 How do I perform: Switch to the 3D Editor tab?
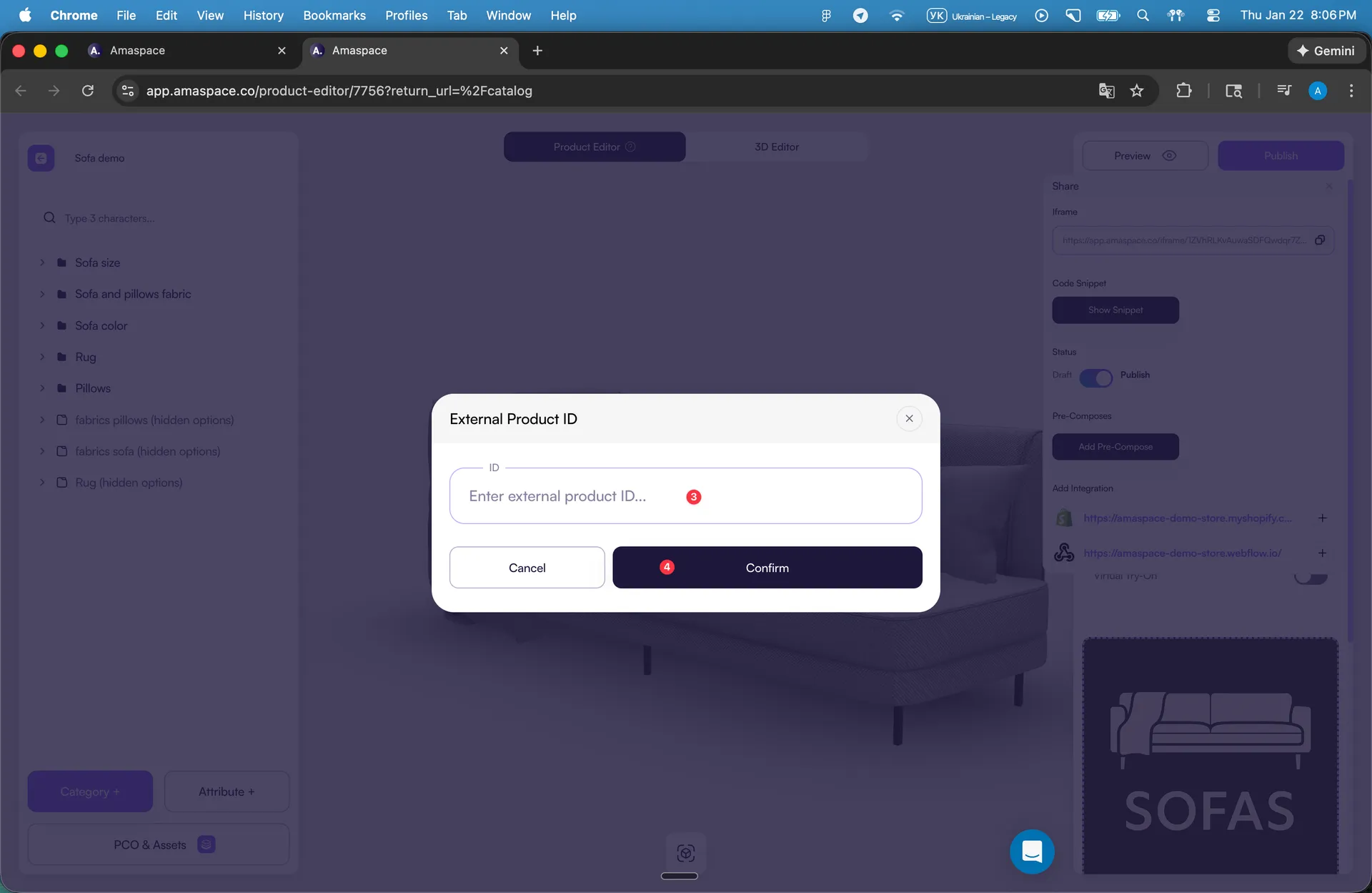(x=777, y=147)
